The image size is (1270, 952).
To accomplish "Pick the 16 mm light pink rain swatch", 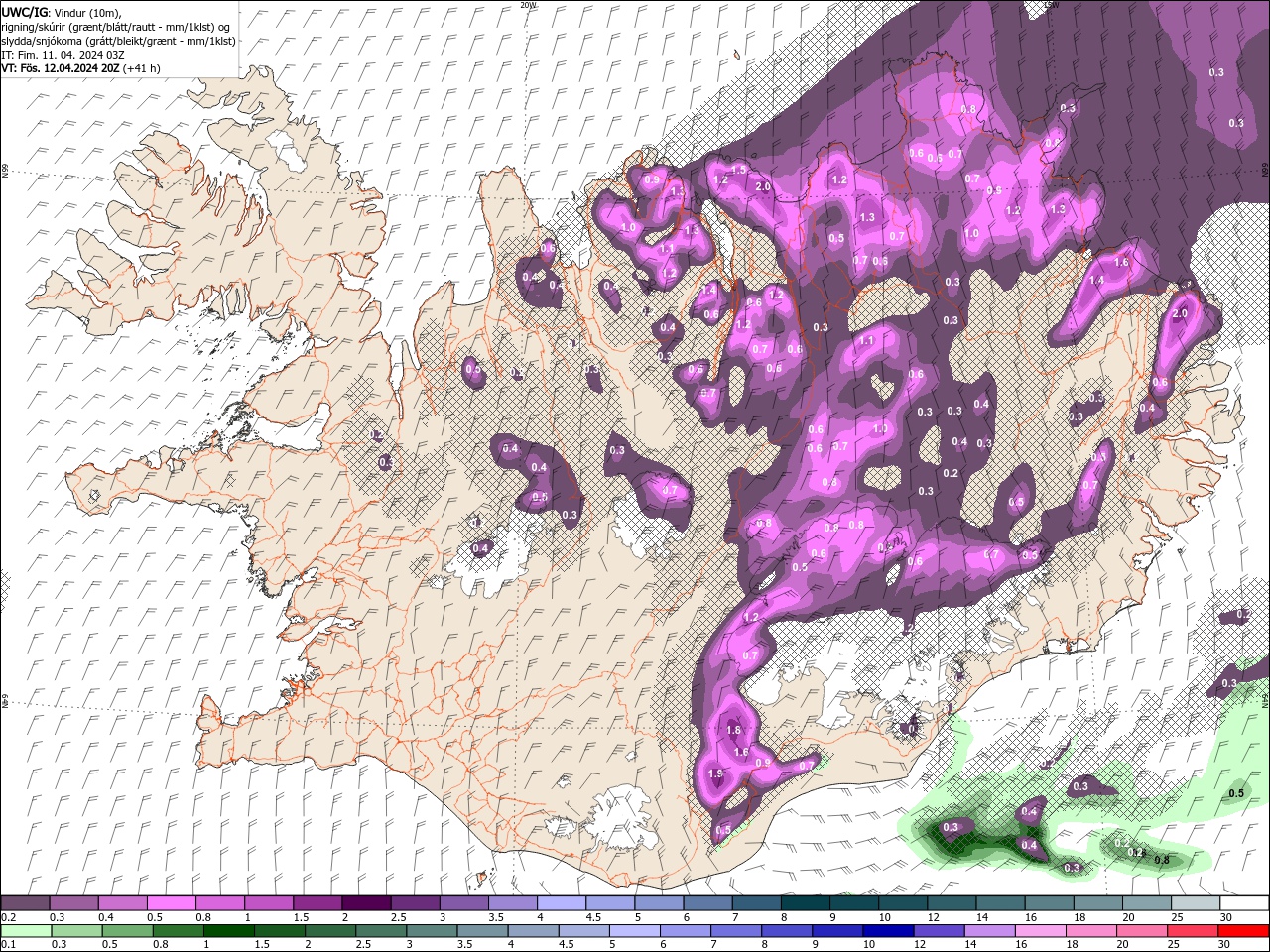I will click(1040, 931).
